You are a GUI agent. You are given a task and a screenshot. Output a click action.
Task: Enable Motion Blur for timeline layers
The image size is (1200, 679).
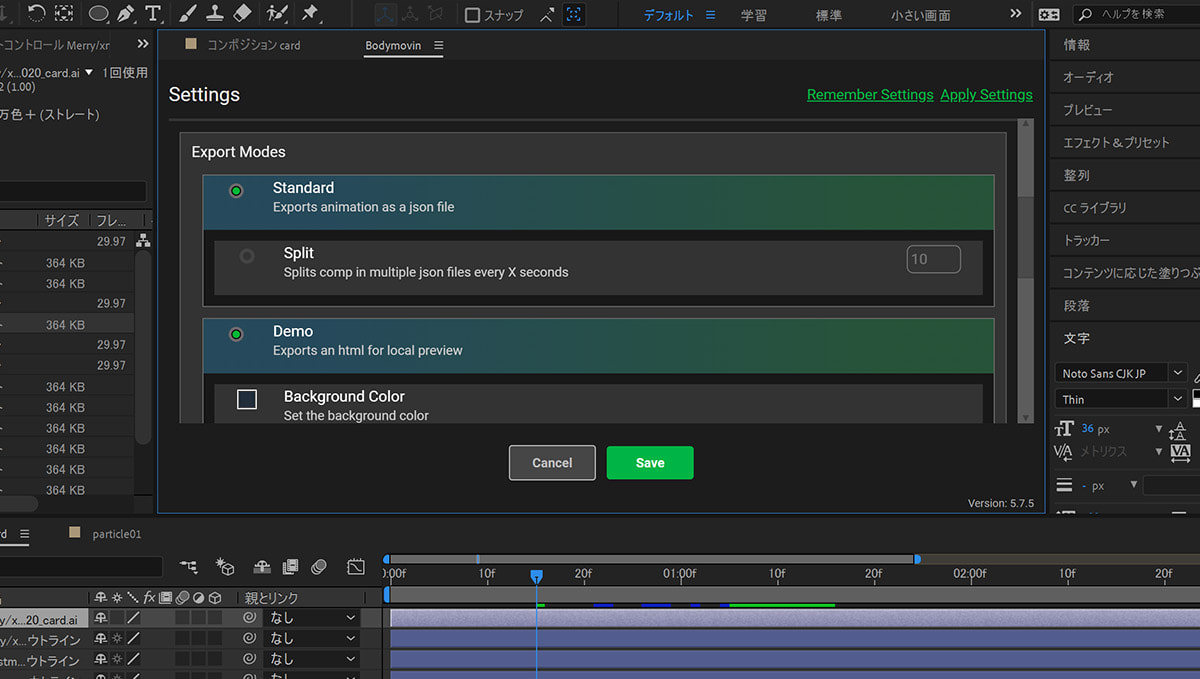coord(319,567)
